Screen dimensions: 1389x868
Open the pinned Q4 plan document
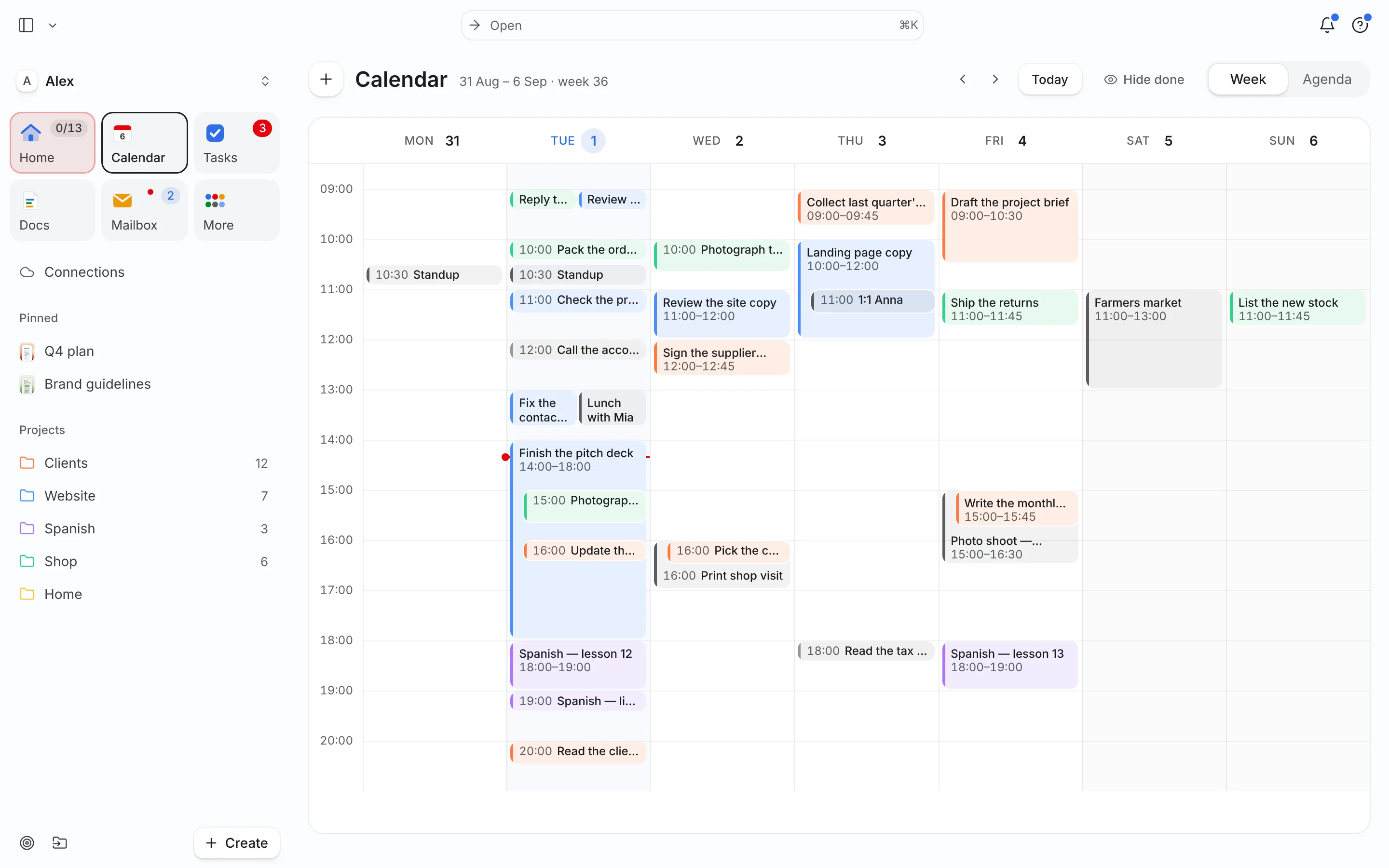[x=145, y=352]
